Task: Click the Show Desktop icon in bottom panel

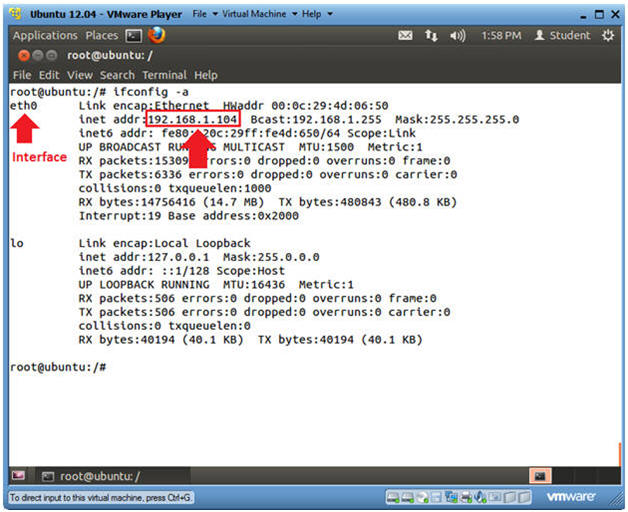Action: pyautogui.click(x=18, y=476)
